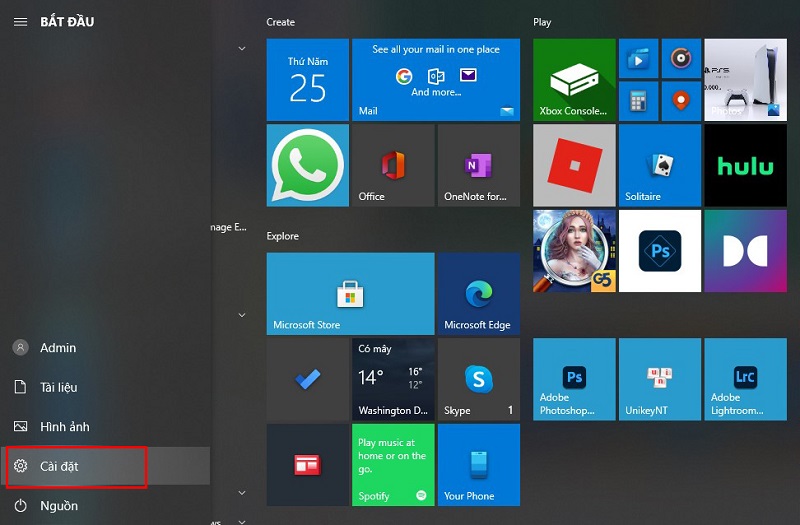Open the Calculator small tile
The width and height of the screenshot is (800, 525).
638,101
